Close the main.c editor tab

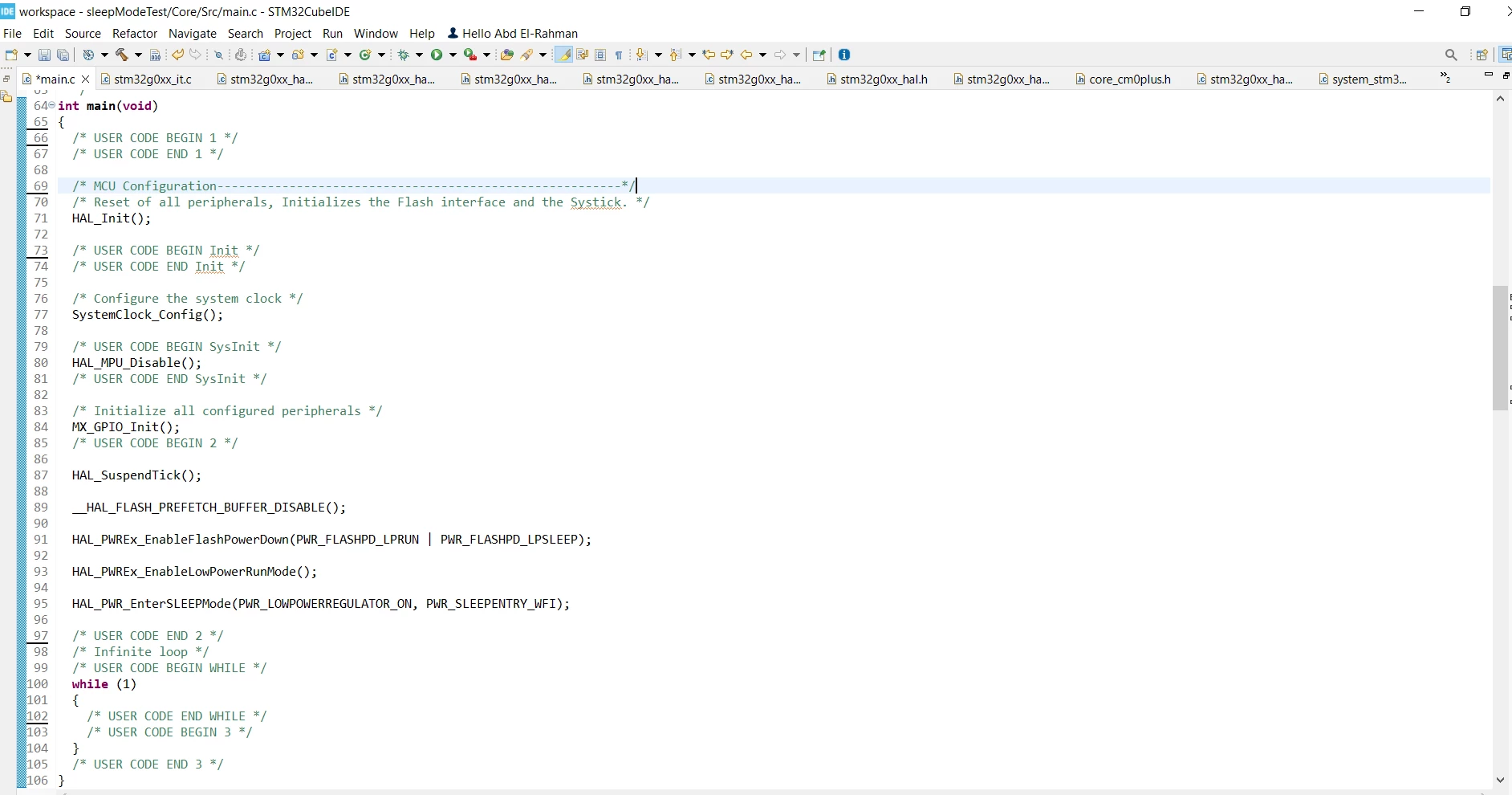coord(86,79)
